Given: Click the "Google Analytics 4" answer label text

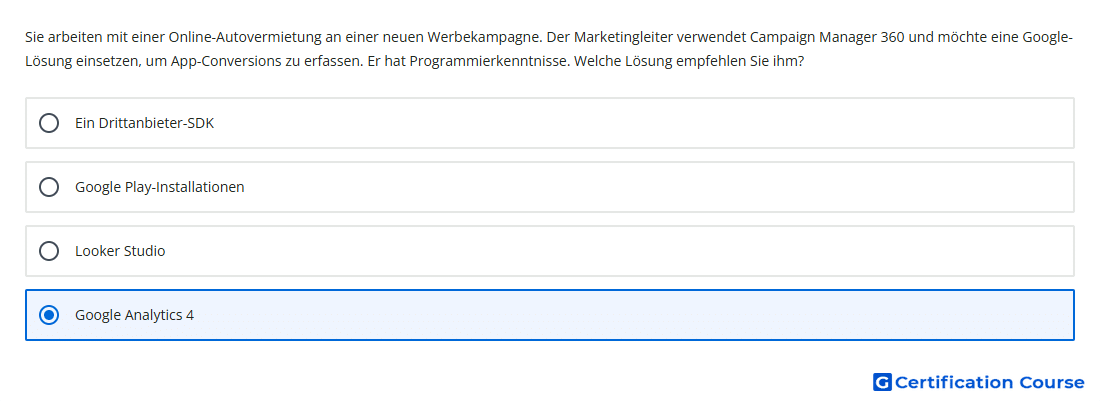Looking at the screenshot, I should (135, 315).
